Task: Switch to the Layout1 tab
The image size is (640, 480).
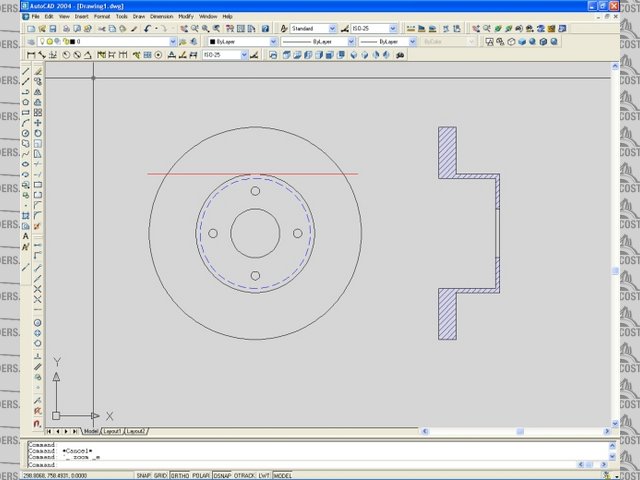Action: click(113, 431)
